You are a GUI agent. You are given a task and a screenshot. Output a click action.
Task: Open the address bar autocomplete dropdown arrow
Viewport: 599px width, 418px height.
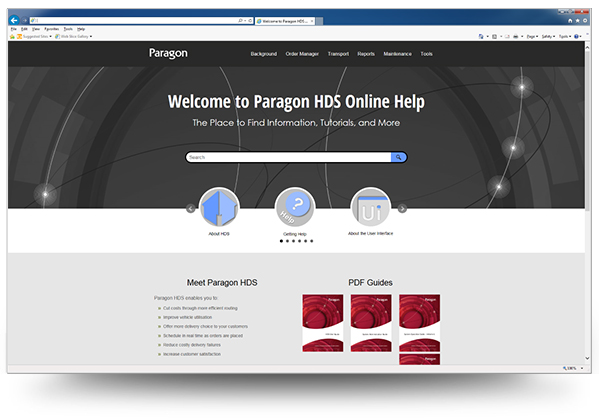point(245,21)
